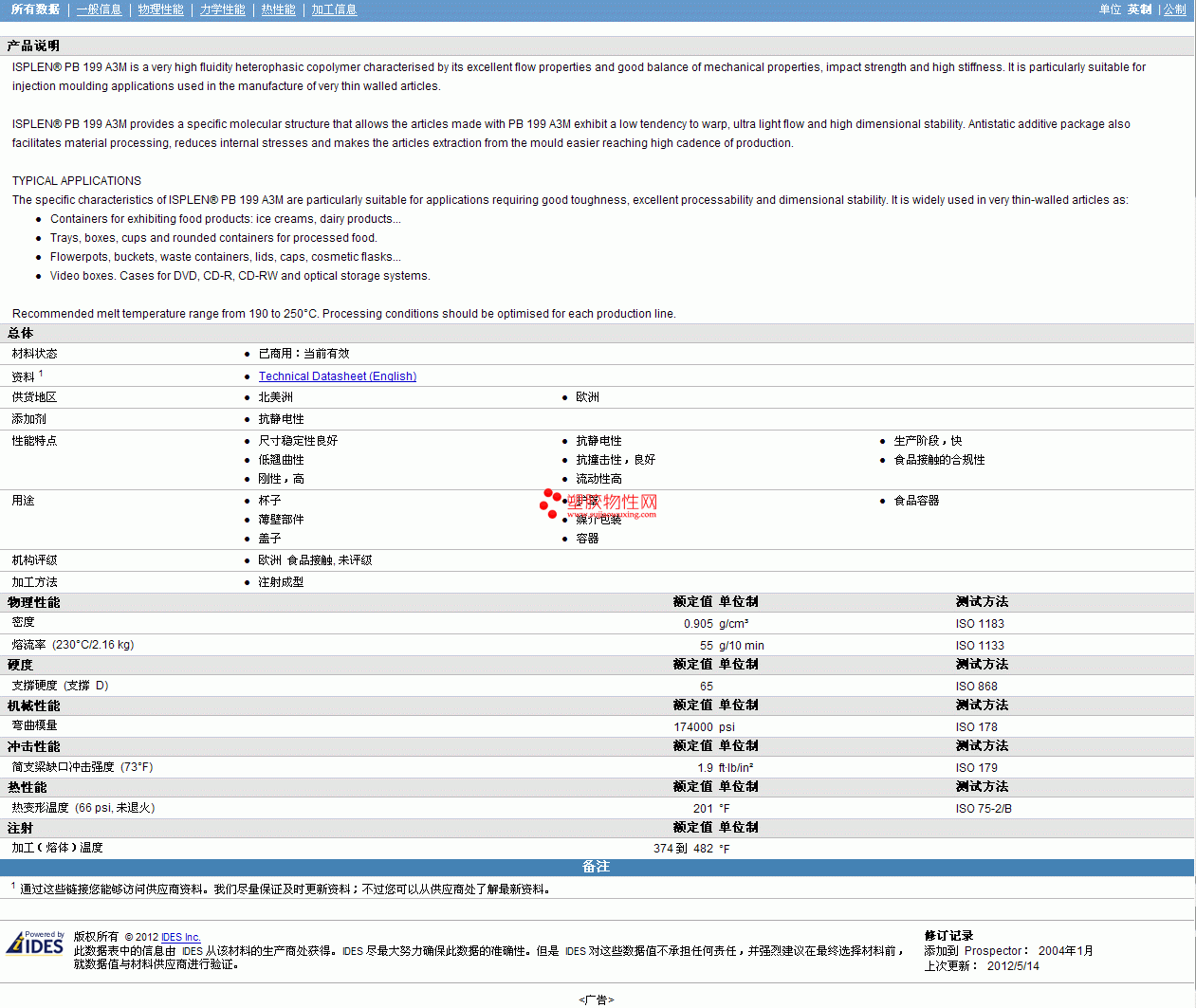Click the 物理性能 table section header
1196x1008 pixels.
[33, 602]
